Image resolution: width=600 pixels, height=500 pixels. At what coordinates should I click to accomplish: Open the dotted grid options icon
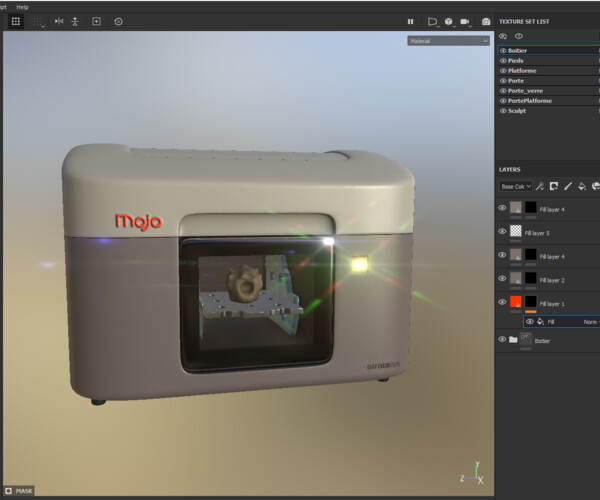point(38,22)
